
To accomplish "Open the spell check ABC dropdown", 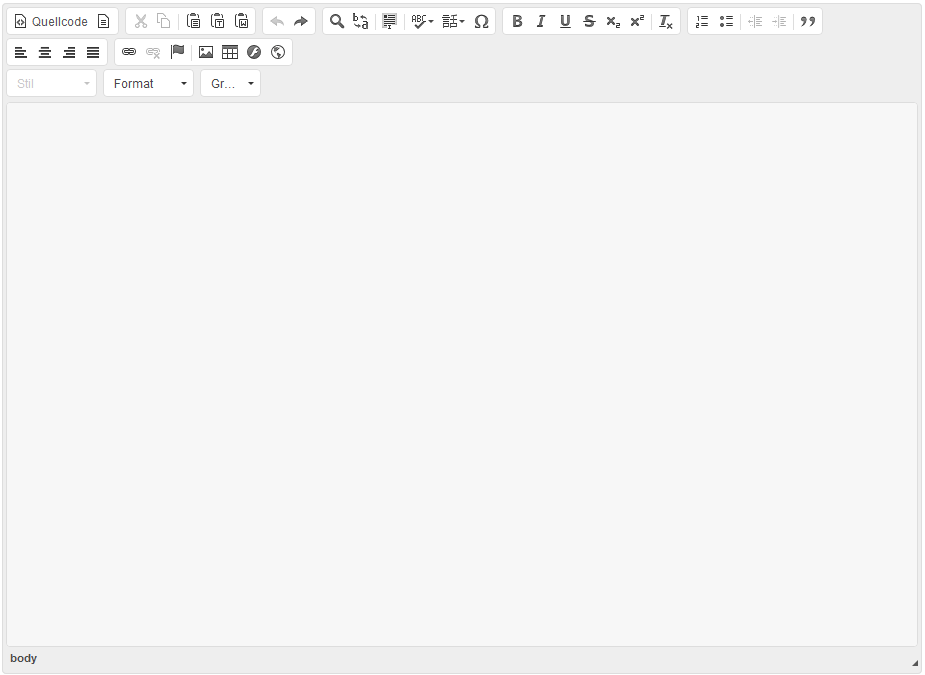I will click(x=422, y=21).
